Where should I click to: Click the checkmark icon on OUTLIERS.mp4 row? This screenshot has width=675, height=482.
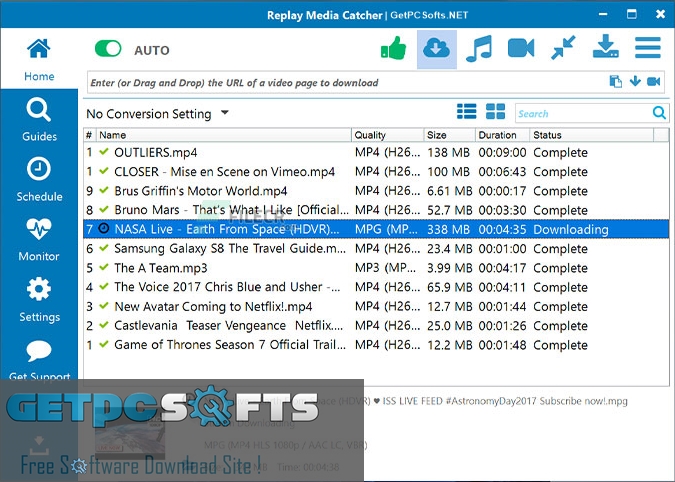click(104, 151)
